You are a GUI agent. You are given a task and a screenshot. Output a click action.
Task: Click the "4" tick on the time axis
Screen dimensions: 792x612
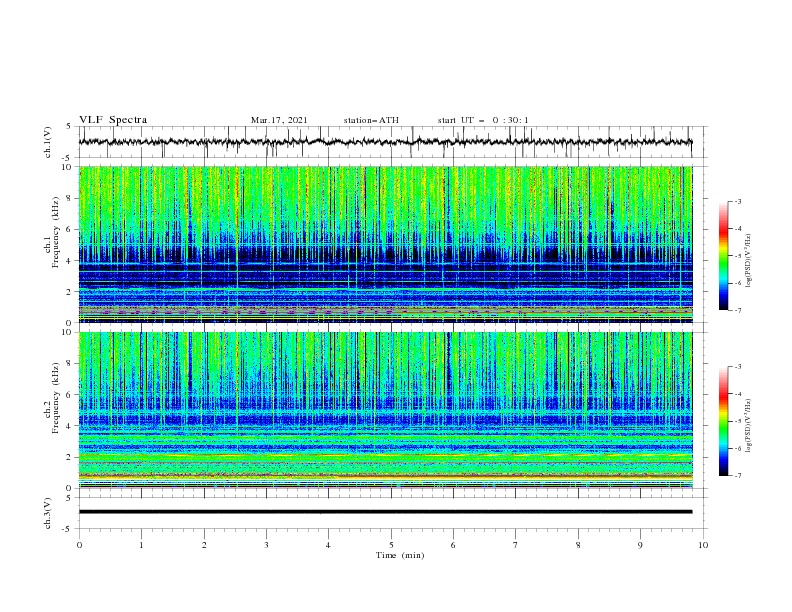coord(328,545)
